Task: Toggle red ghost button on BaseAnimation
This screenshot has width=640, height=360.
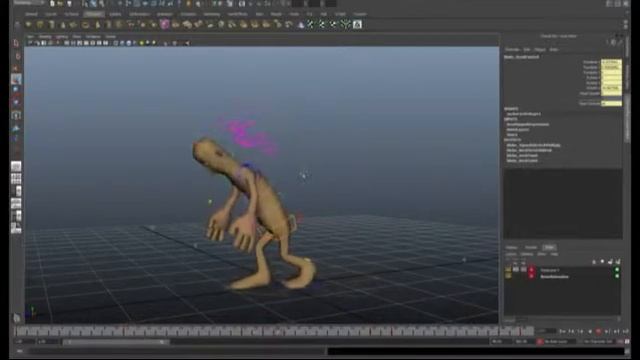Action: [531, 277]
